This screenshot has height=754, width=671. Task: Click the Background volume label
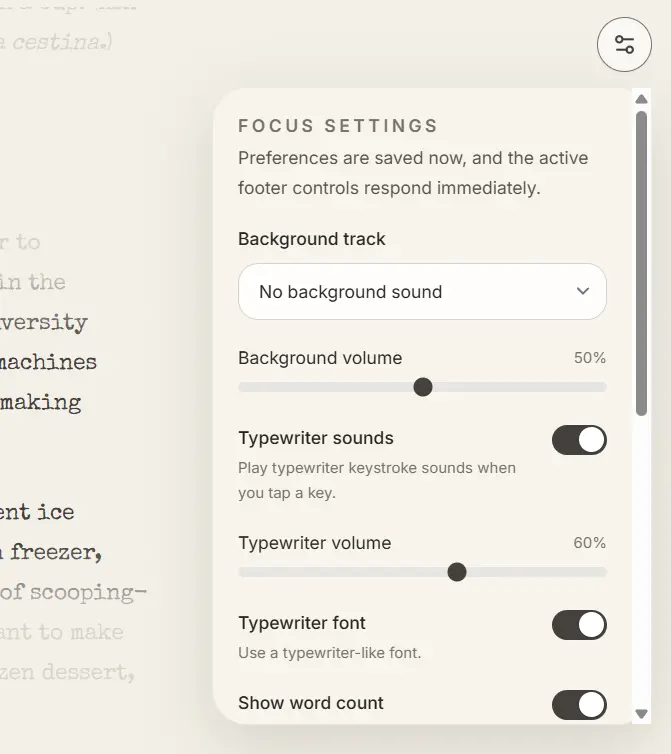click(320, 358)
